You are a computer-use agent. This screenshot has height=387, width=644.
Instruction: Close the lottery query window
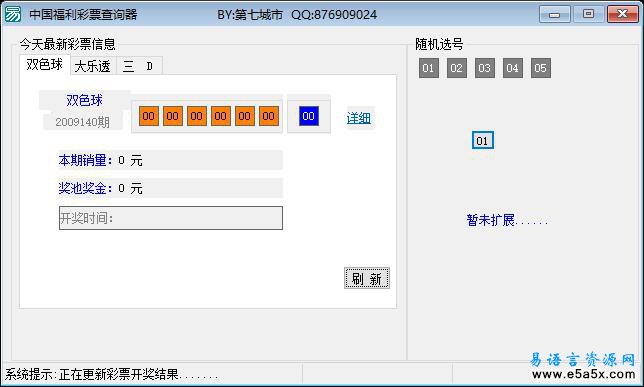pyautogui.click(x=622, y=14)
